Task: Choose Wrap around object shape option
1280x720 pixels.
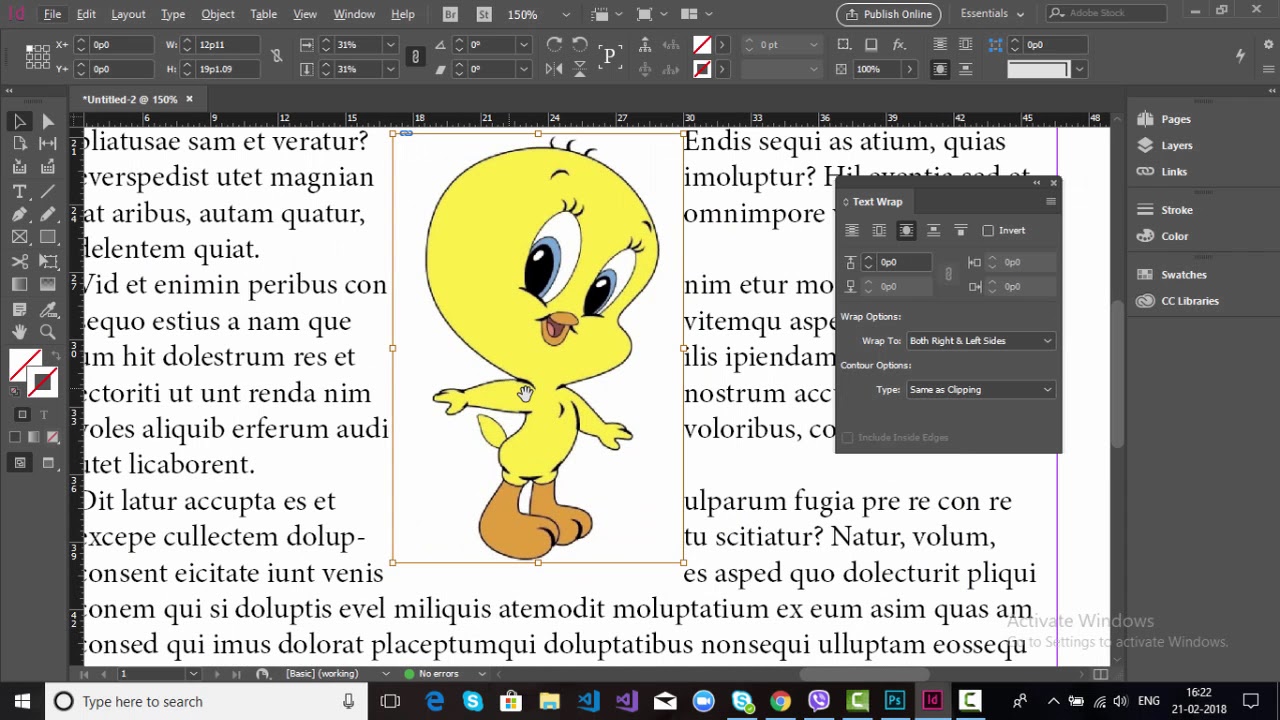Action: coord(906,231)
